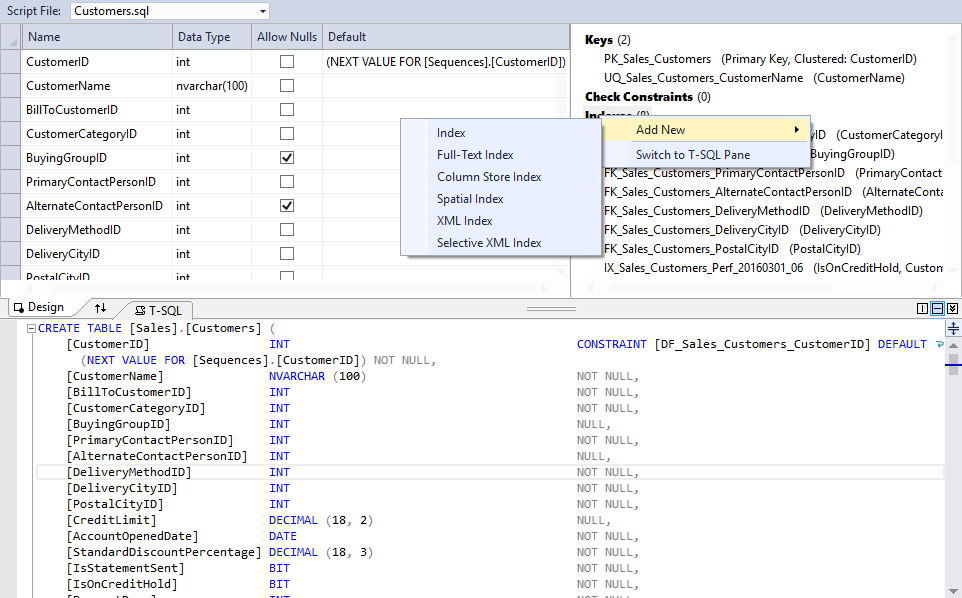This screenshot has width=962, height=598.
Task: Choose Column Store Index from submenu
Action: pos(489,177)
